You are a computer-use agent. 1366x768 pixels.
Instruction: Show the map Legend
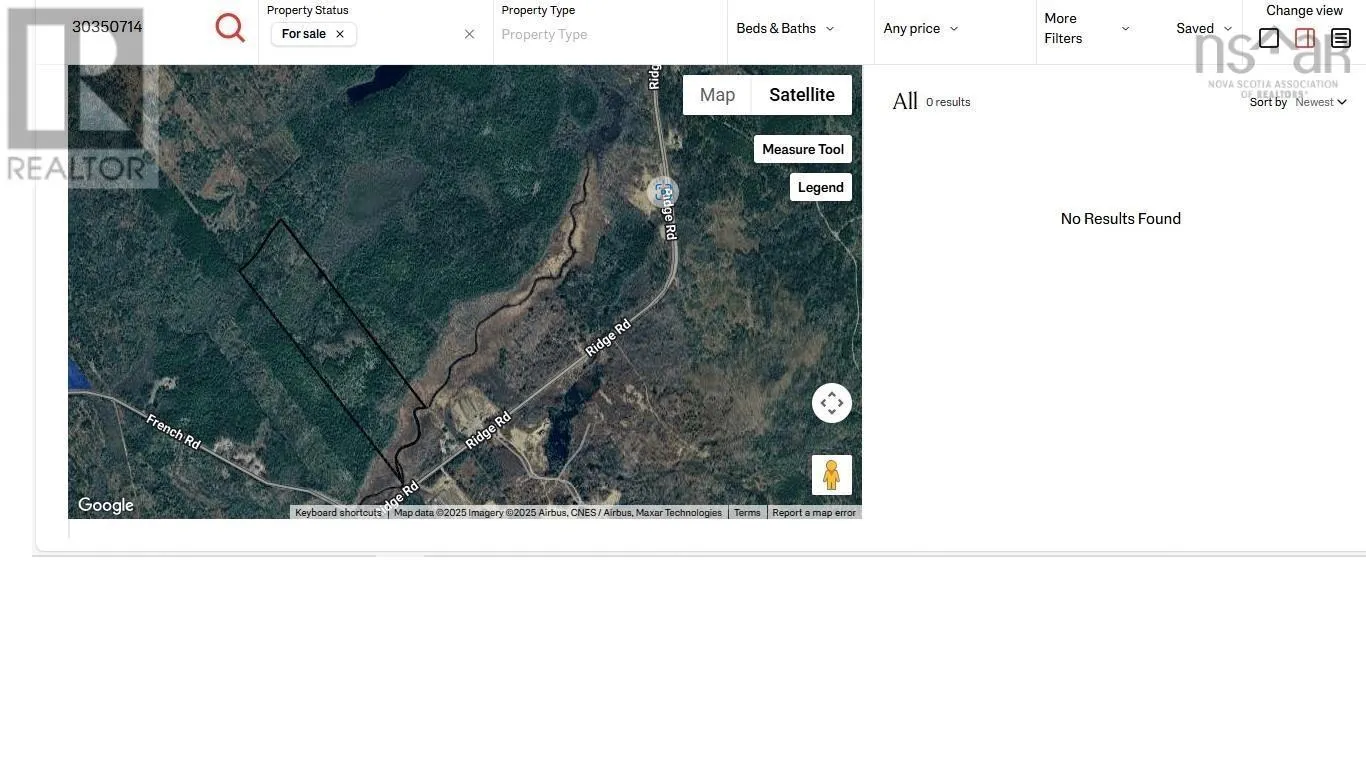(820, 187)
